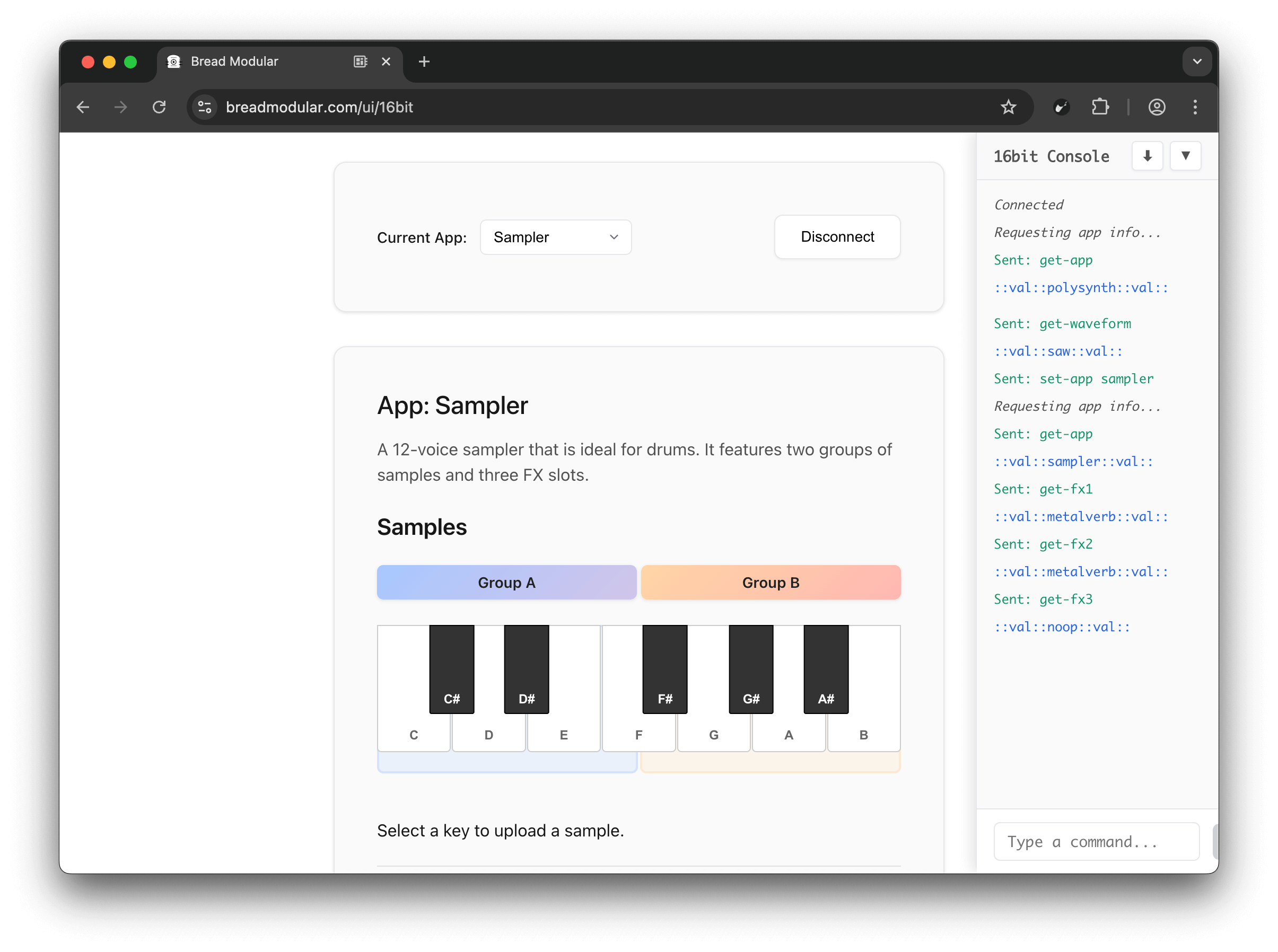Switch to the Group B tab
Viewport: 1278px width, 952px height.
pos(770,582)
